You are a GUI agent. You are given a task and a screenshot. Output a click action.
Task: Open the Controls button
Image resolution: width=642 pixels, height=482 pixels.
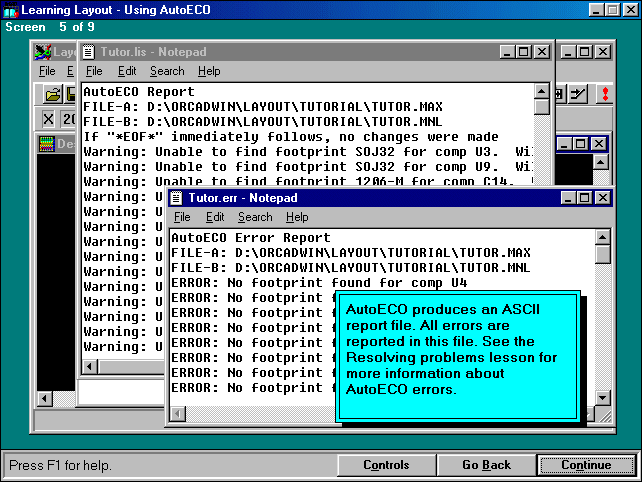[385, 465]
